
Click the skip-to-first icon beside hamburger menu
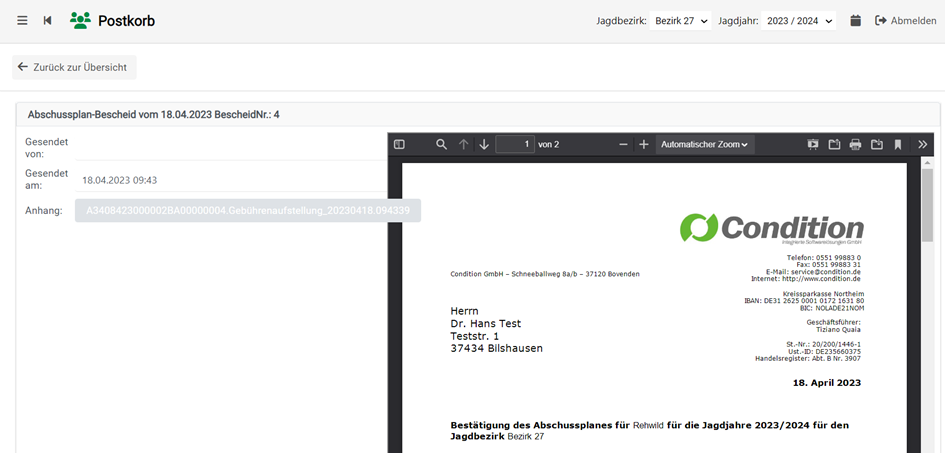pos(47,20)
